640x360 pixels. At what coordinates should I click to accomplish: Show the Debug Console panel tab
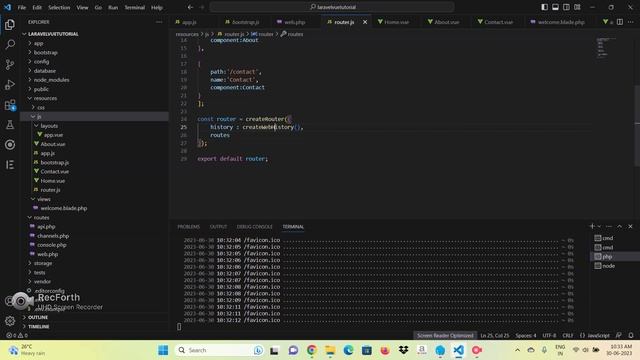254,227
